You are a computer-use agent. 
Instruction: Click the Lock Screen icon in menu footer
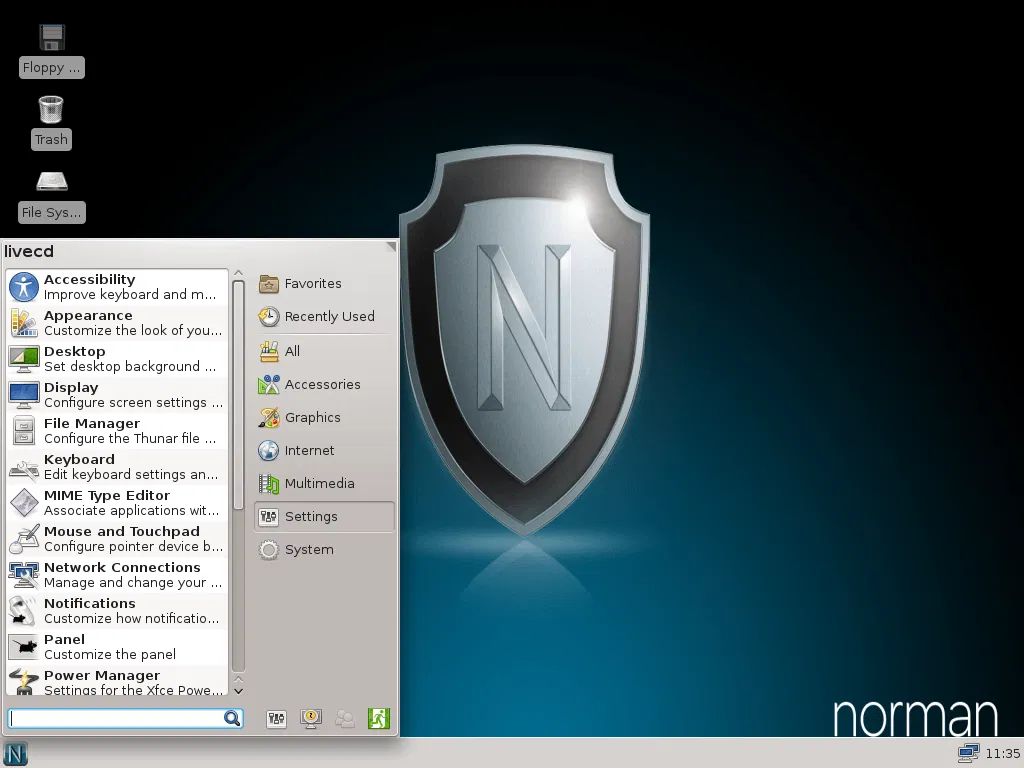[311, 719]
